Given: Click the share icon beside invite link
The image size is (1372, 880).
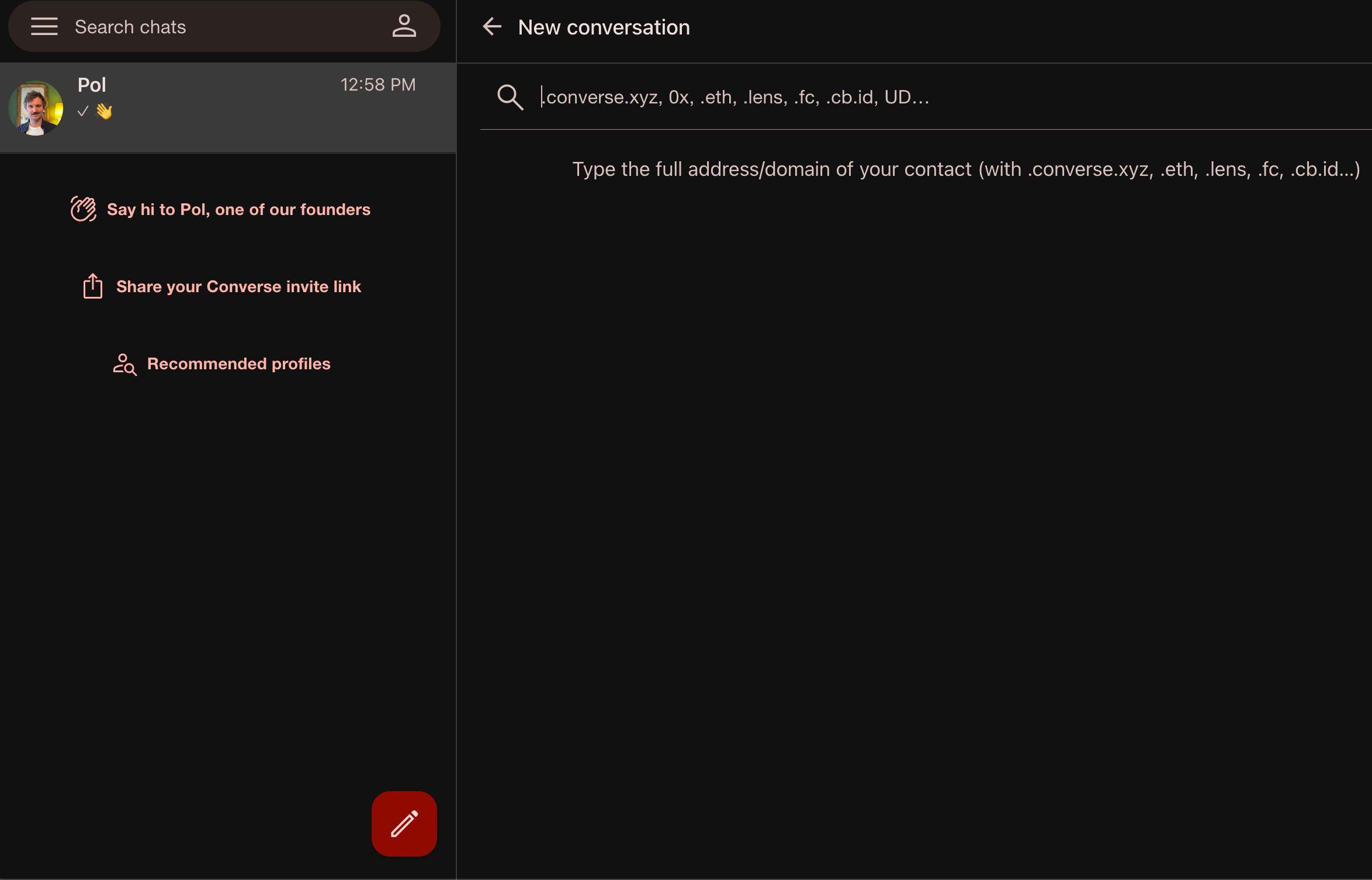Looking at the screenshot, I should pos(93,286).
